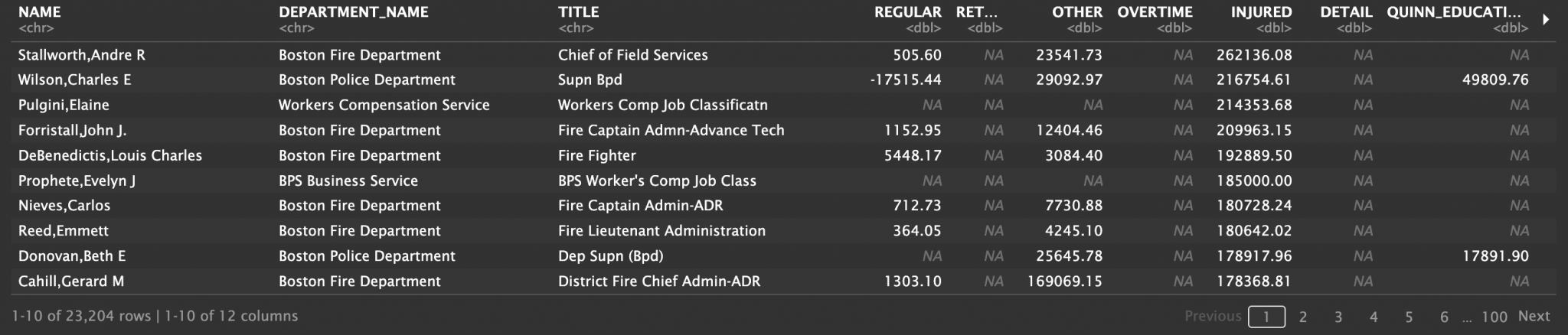Click the Previous page link

[x=1213, y=316]
